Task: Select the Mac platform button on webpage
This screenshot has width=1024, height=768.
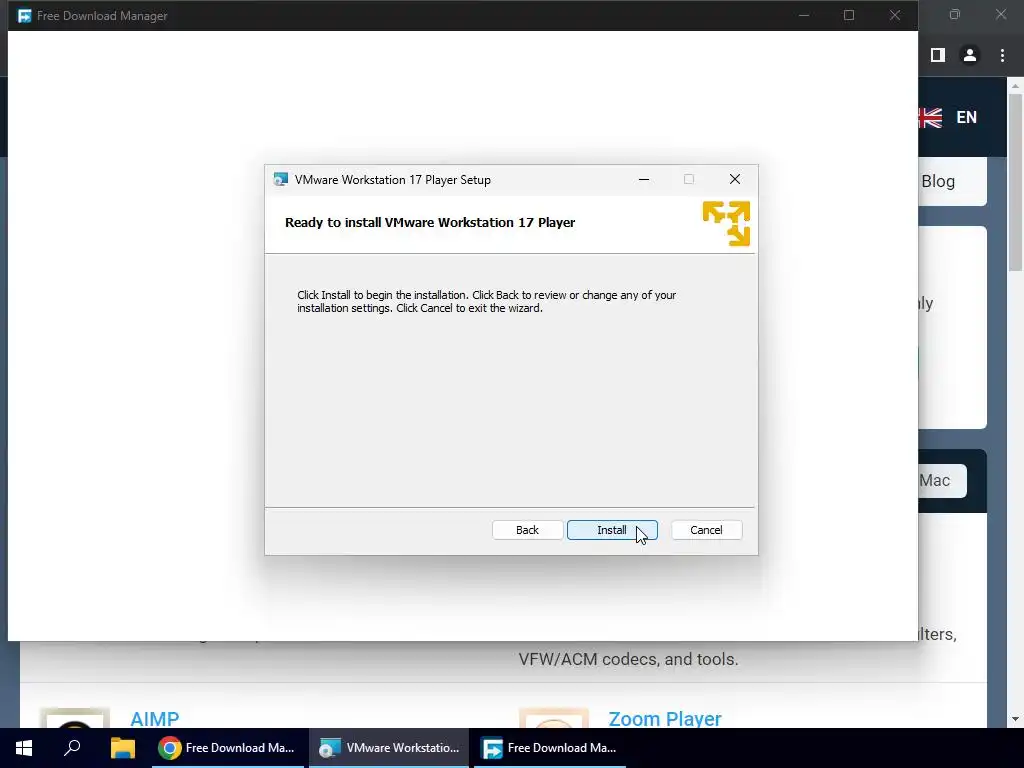Action: pyautogui.click(x=942, y=481)
